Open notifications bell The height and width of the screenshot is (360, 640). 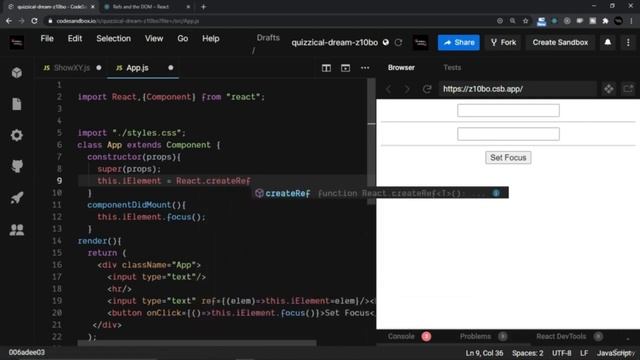tap(608, 42)
